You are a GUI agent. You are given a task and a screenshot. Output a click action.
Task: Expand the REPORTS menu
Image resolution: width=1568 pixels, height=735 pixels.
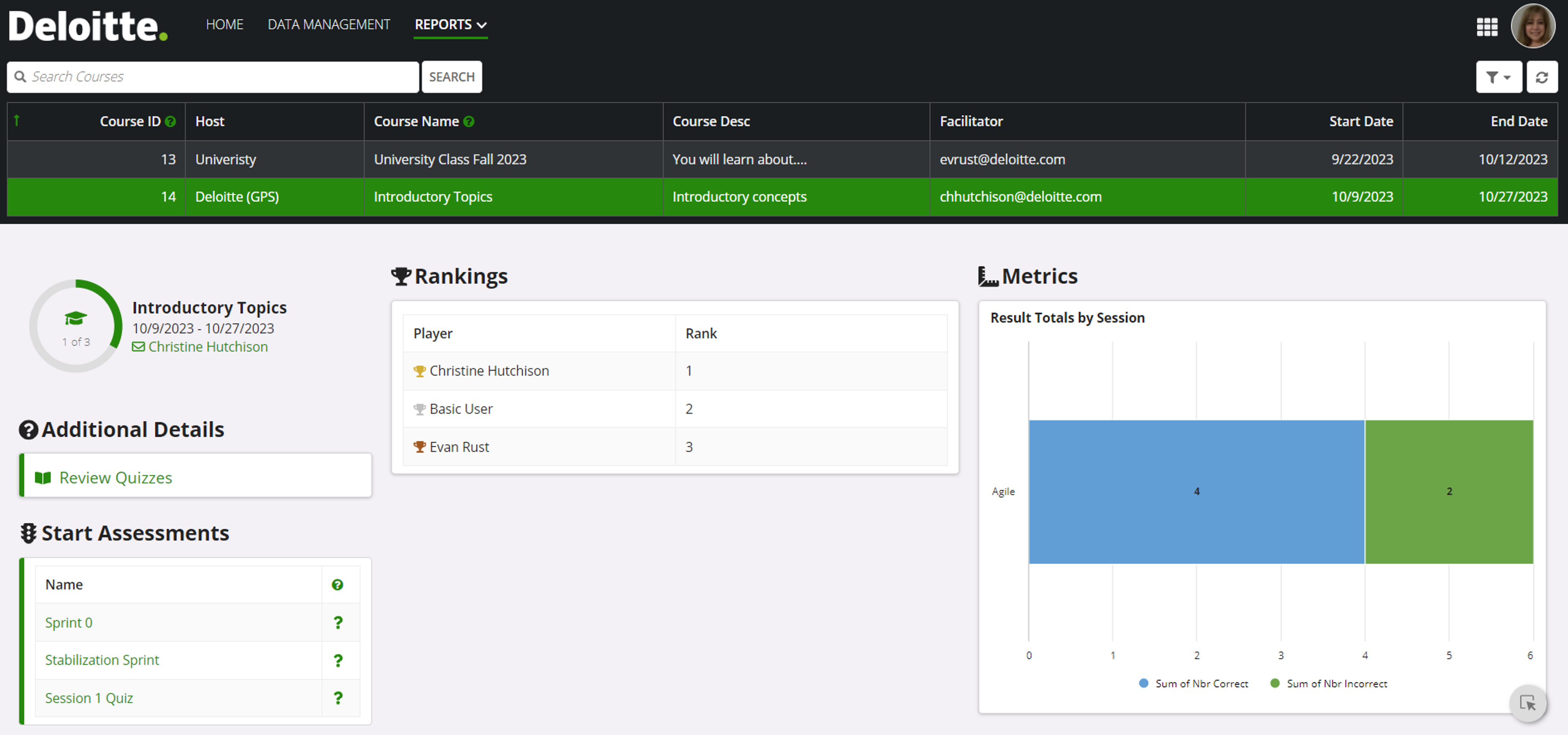(x=450, y=25)
